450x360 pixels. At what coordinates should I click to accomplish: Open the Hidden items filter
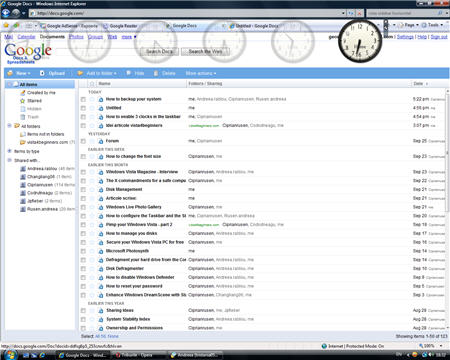[34, 109]
